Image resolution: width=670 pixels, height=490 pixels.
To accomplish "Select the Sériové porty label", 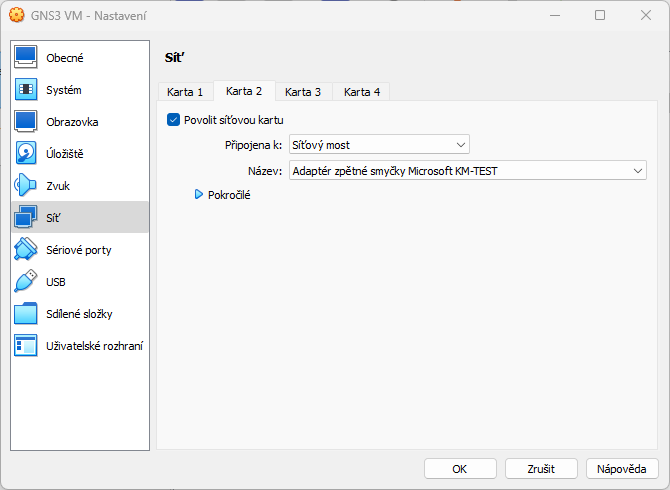I will [x=79, y=250].
